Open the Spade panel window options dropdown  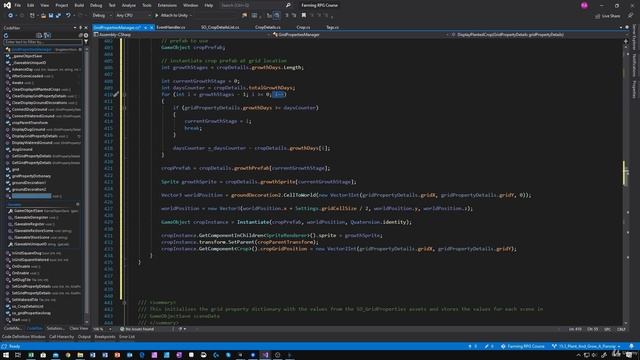(x=75, y=28)
